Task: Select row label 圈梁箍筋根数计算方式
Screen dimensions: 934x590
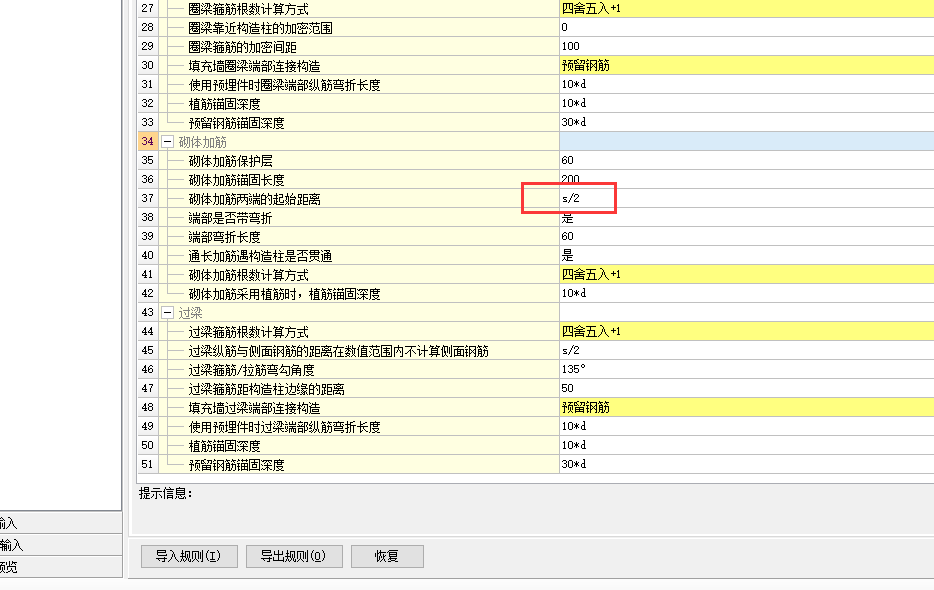Action: pos(248,9)
